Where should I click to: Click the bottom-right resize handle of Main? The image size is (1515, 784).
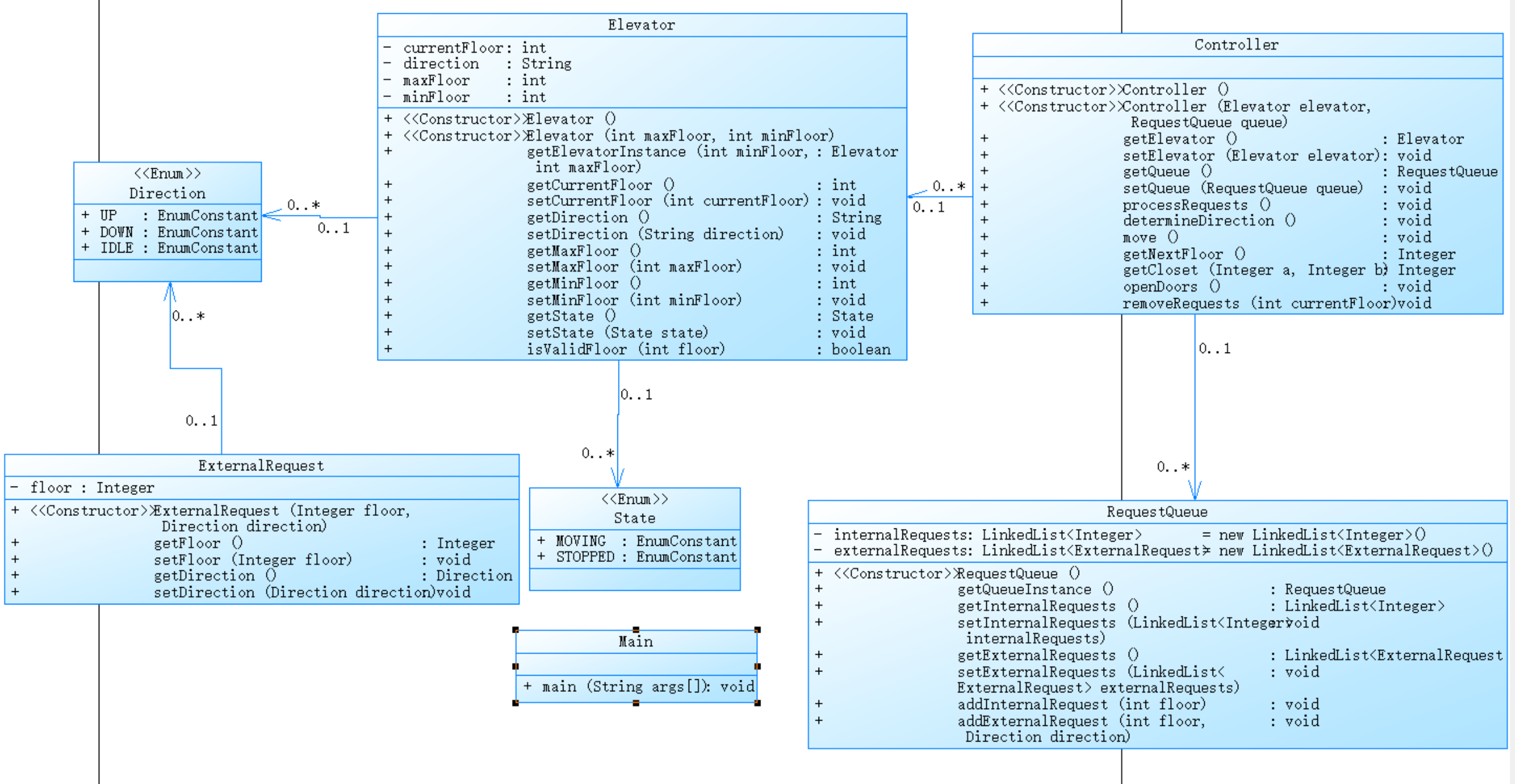pyautogui.click(x=757, y=703)
